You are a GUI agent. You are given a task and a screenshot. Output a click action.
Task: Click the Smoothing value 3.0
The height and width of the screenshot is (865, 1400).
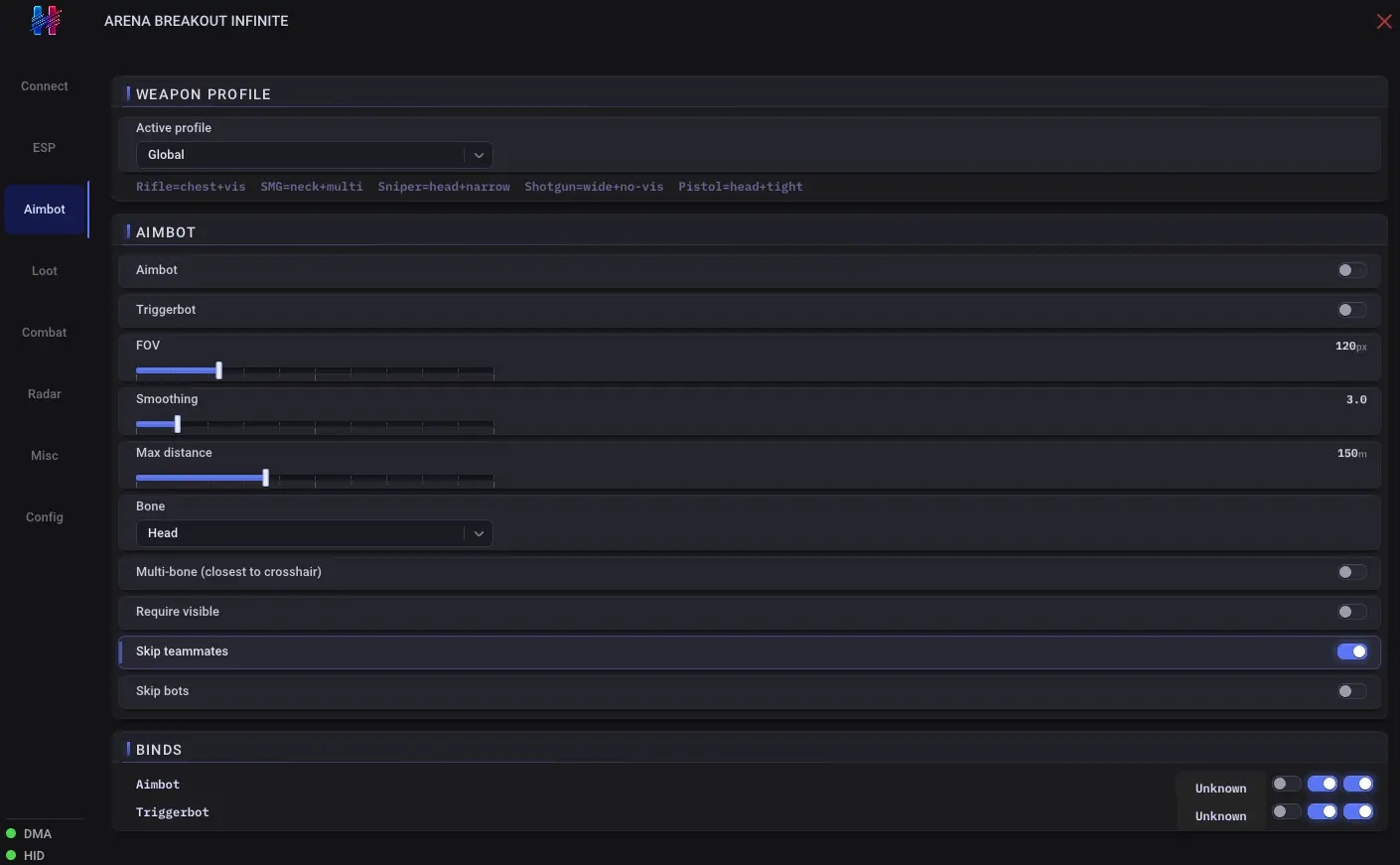[1356, 400]
